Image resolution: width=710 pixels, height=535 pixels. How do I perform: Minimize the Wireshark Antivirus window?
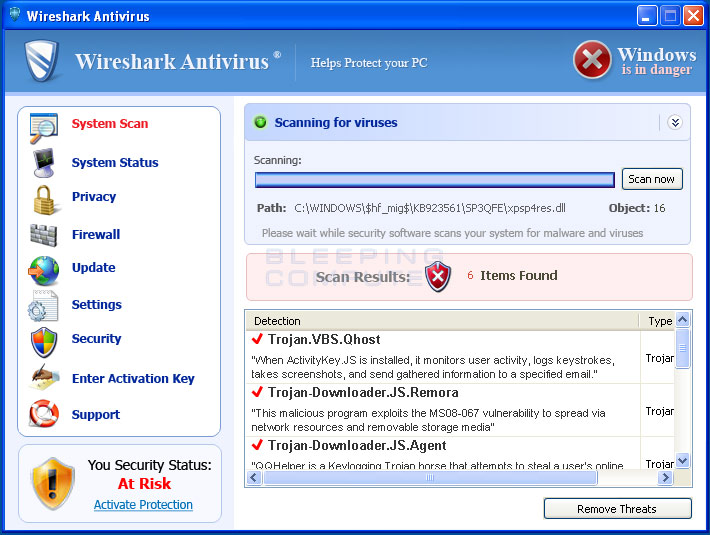[x=647, y=16]
